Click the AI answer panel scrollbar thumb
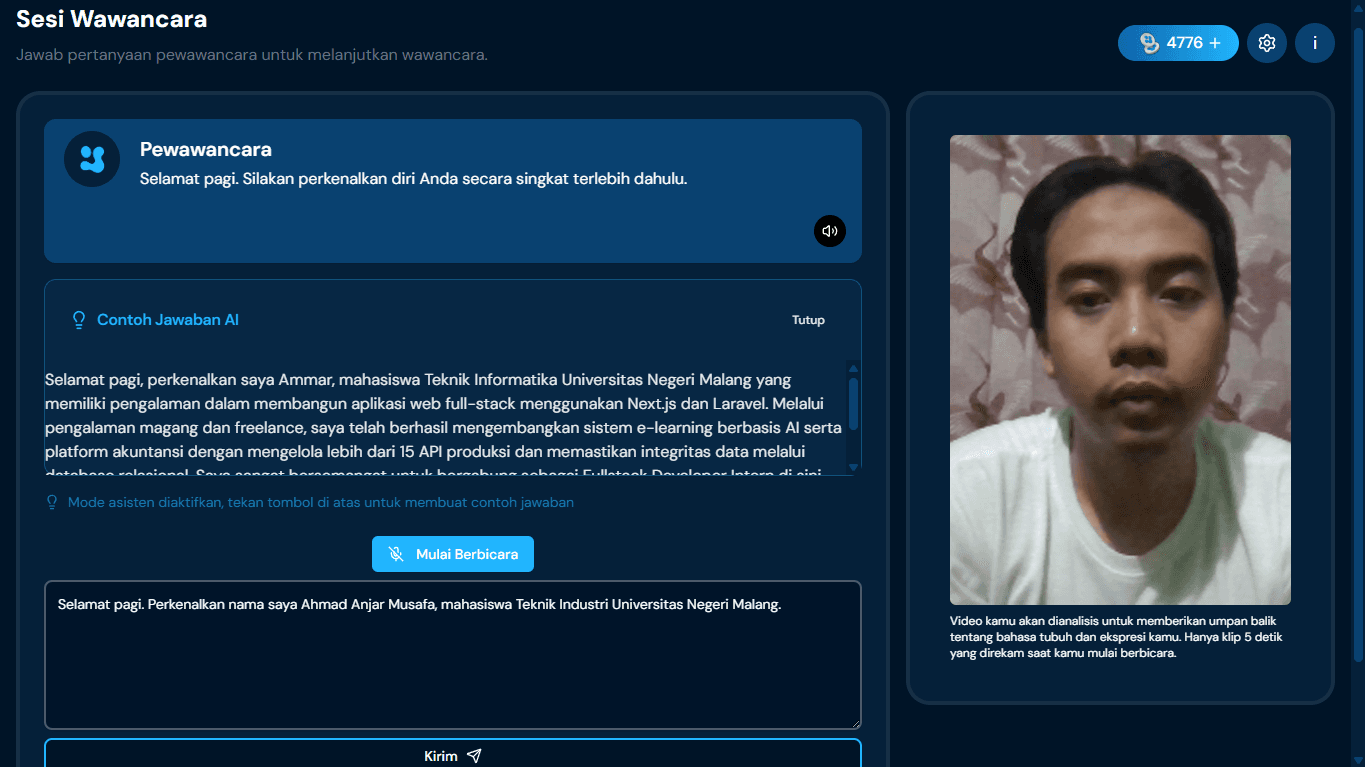 (x=853, y=403)
